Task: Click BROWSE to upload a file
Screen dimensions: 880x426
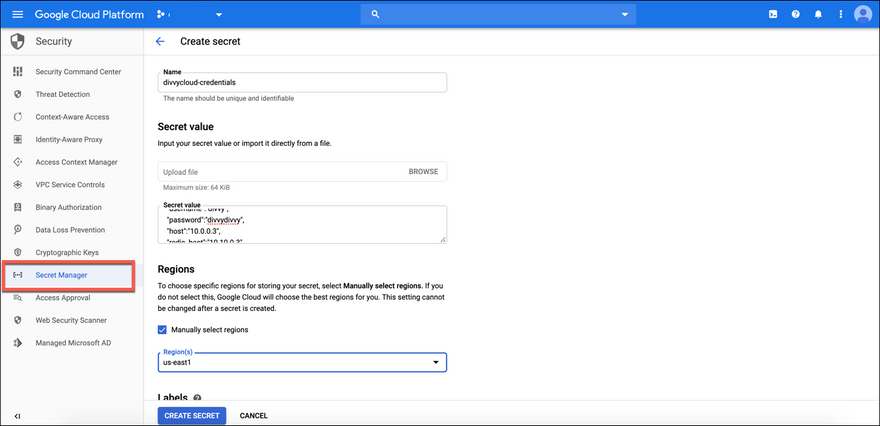Action: 423,172
